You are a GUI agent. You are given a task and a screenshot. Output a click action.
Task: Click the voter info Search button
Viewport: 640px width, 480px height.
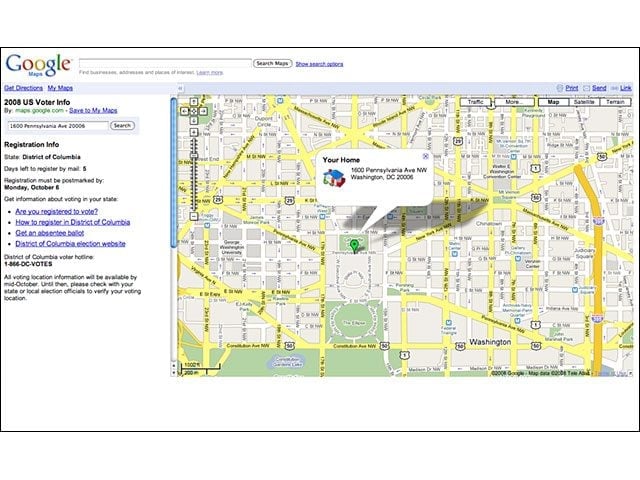pyautogui.click(x=122, y=126)
